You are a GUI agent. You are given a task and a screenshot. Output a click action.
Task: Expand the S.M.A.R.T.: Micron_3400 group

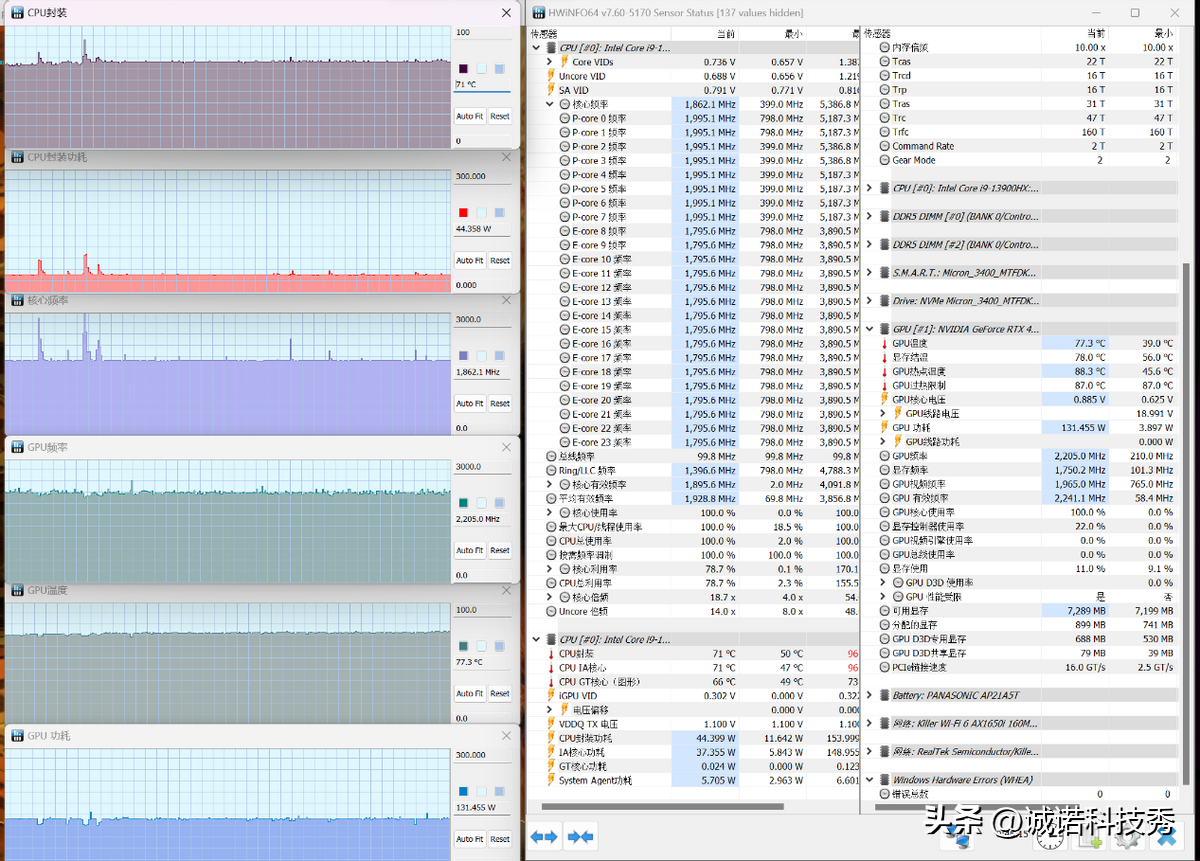pos(869,272)
